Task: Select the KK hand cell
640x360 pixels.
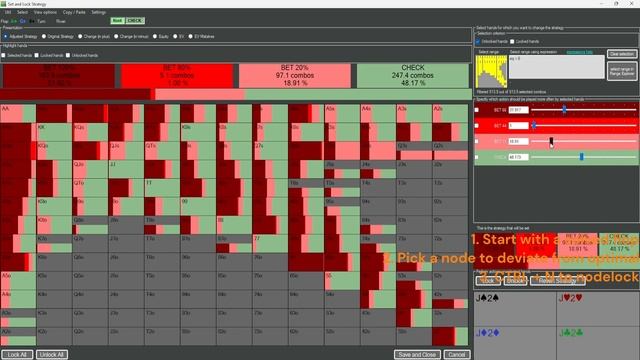Action: point(54,132)
